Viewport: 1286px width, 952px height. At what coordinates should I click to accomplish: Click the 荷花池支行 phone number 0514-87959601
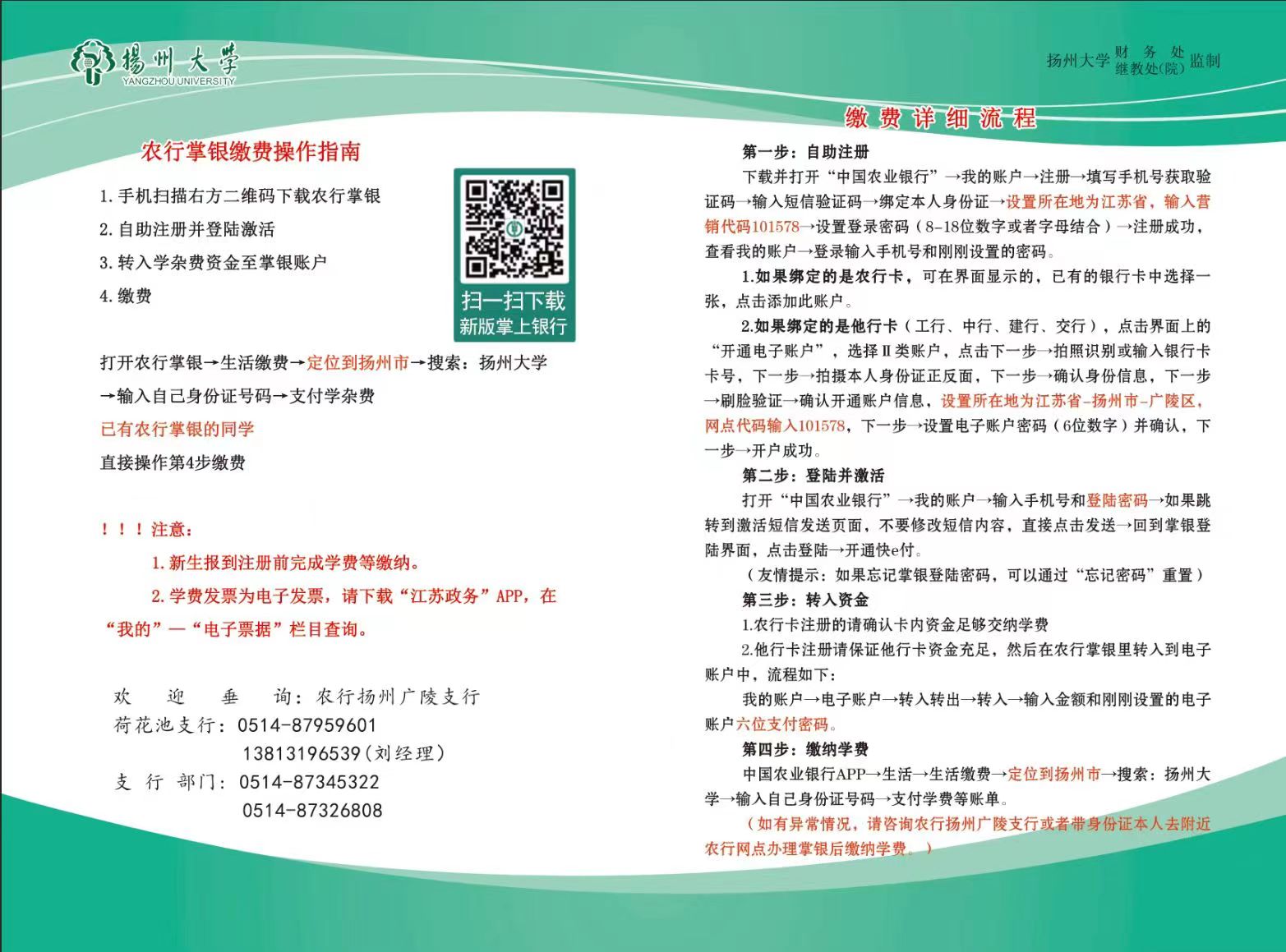click(307, 725)
